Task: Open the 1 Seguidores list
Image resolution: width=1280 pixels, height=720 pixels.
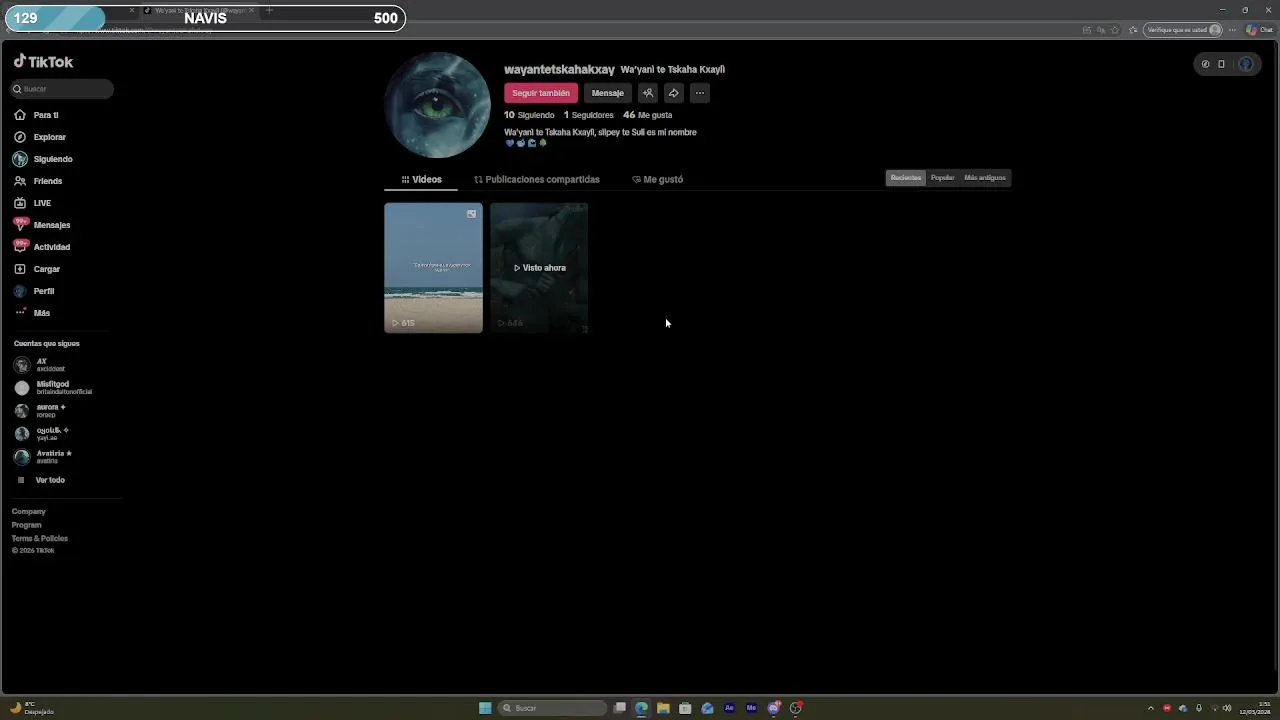Action: point(589,115)
